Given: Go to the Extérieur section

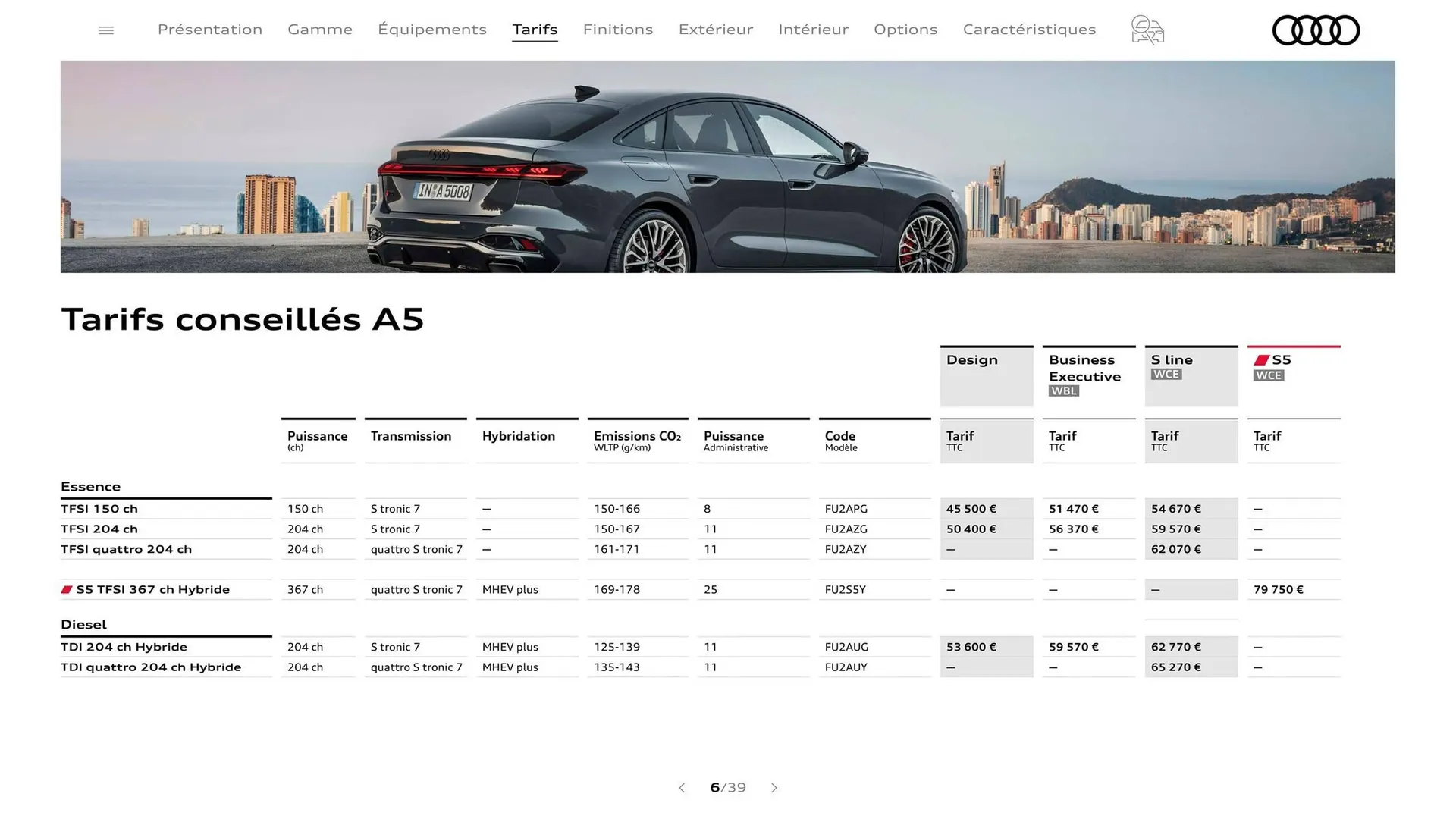Looking at the screenshot, I should (716, 30).
